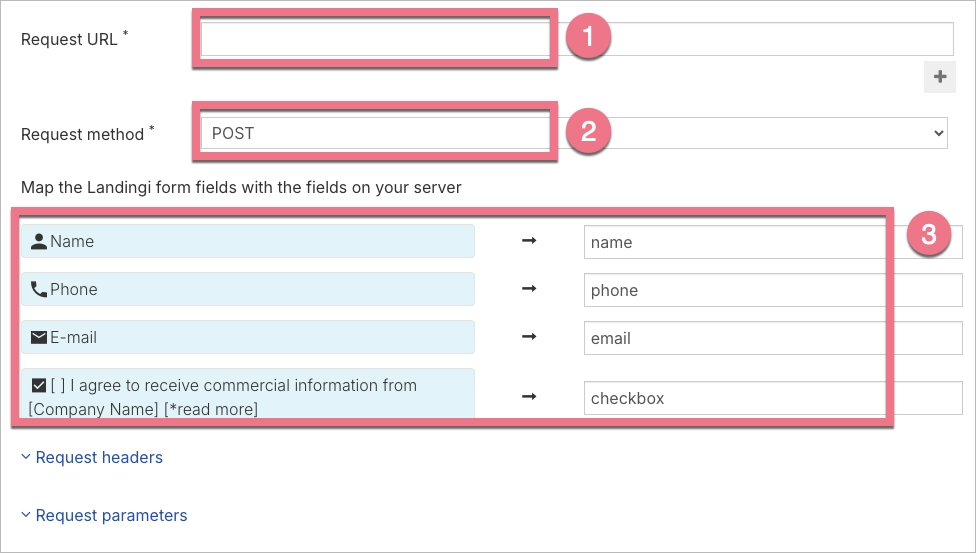Image resolution: width=976 pixels, height=553 pixels.
Task: Click the envelope icon in E-mail field
Action: (39, 337)
